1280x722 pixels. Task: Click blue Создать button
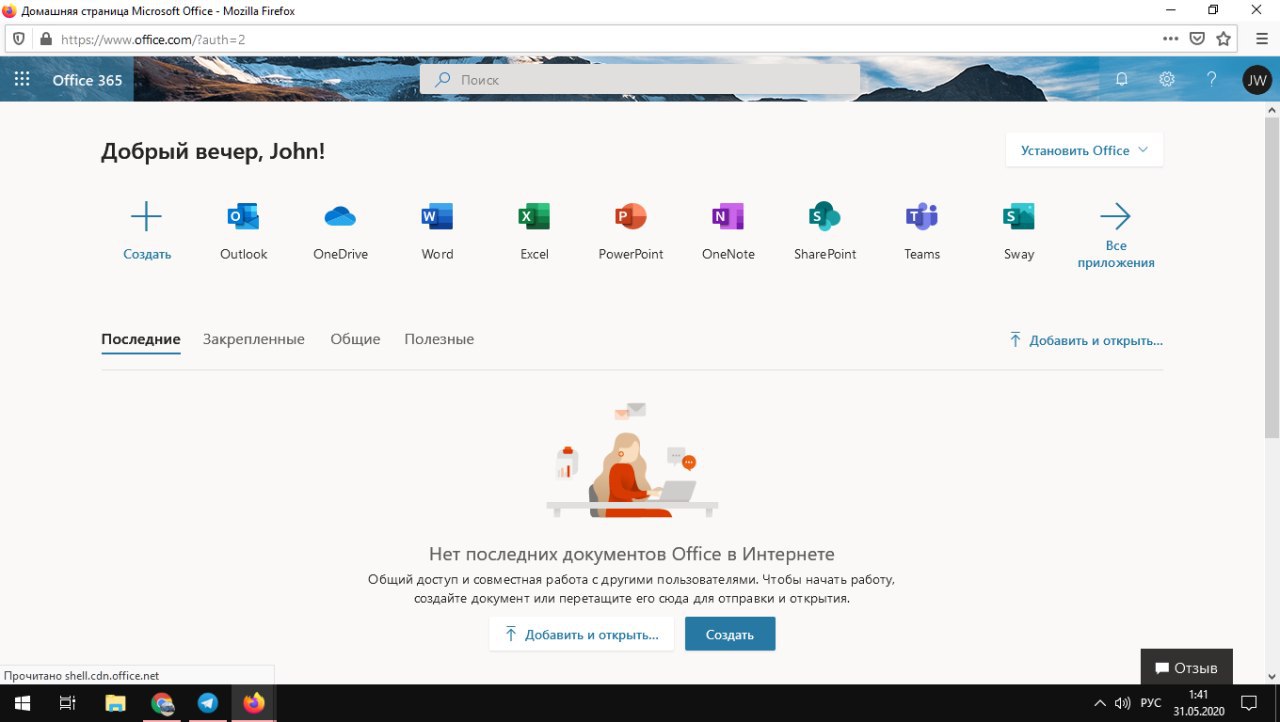(730, 634)
